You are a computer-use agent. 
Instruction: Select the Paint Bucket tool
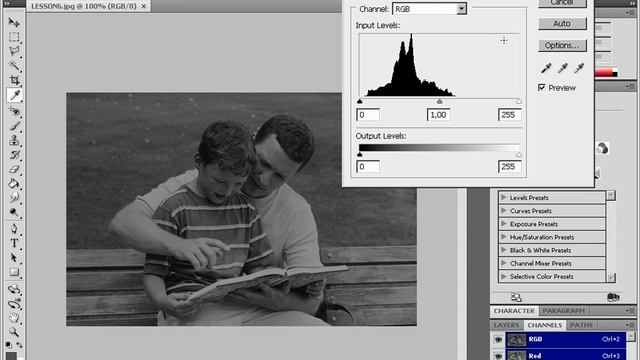14,184
